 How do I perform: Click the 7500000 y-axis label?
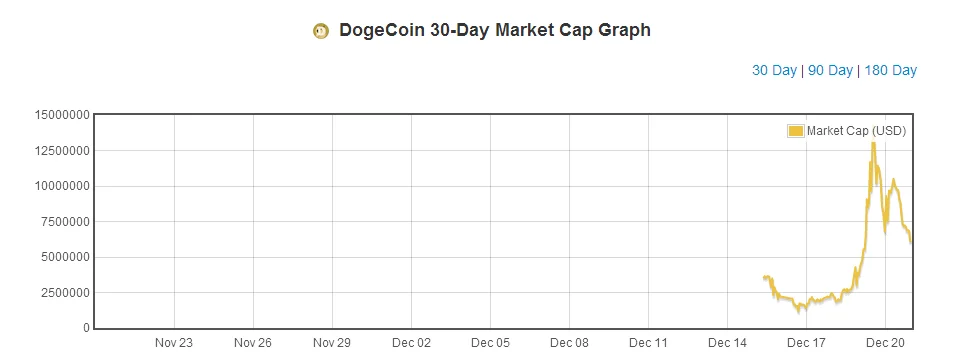click(66, 221)
